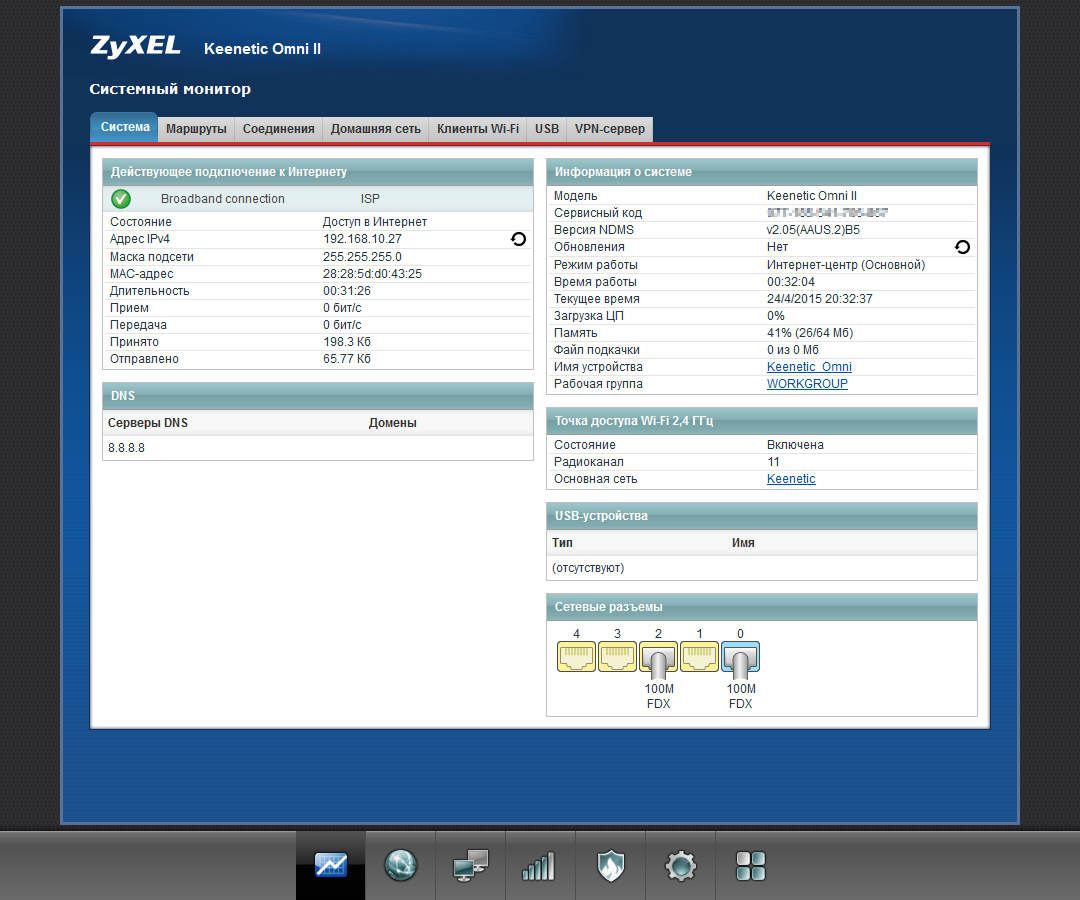Open the Home network computers icon
The width and height of the screenshot is (1080, 900).
470,865
